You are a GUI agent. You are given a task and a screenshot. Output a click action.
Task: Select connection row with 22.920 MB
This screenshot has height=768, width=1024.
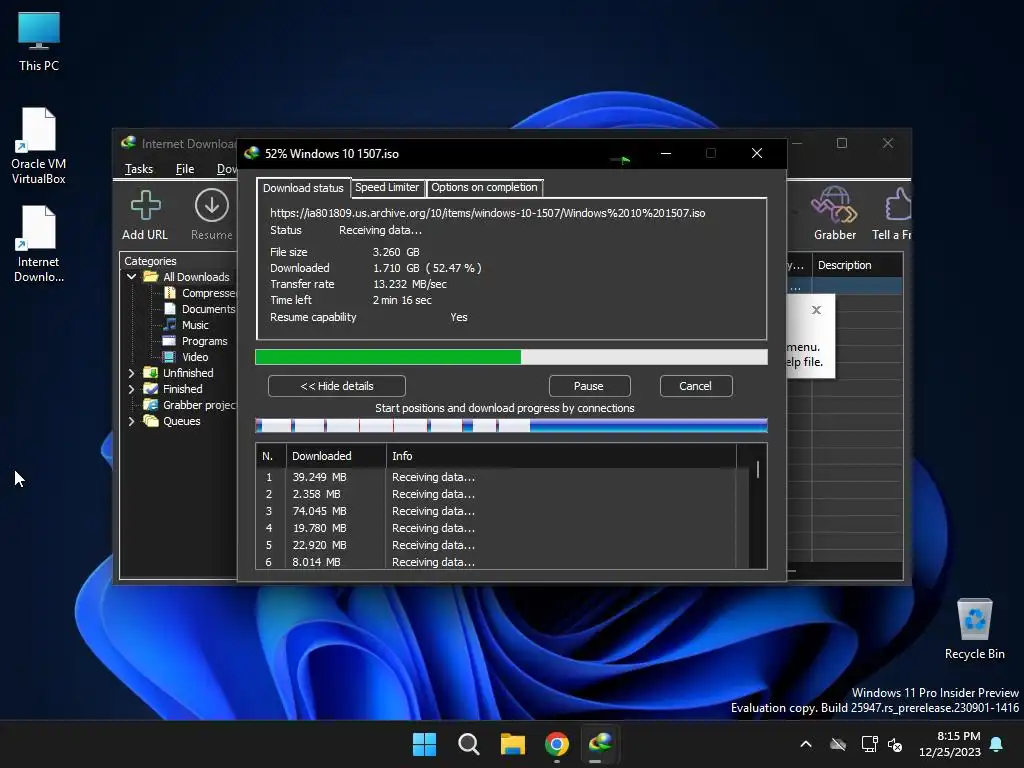tap(503, 545)
